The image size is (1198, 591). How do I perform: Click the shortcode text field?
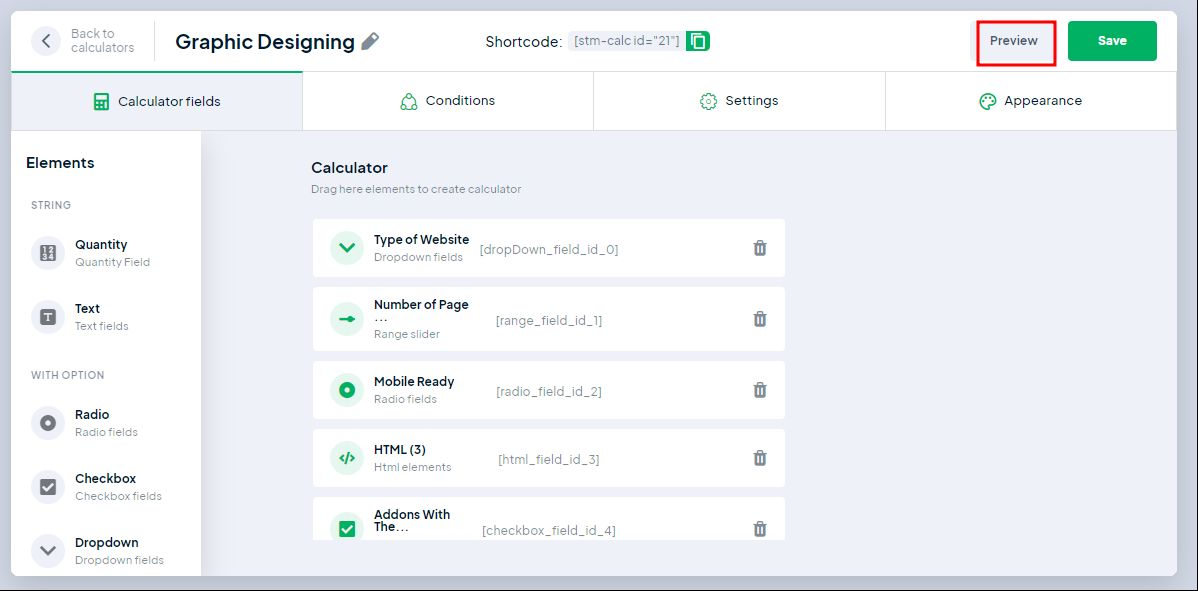click(626, 41)
